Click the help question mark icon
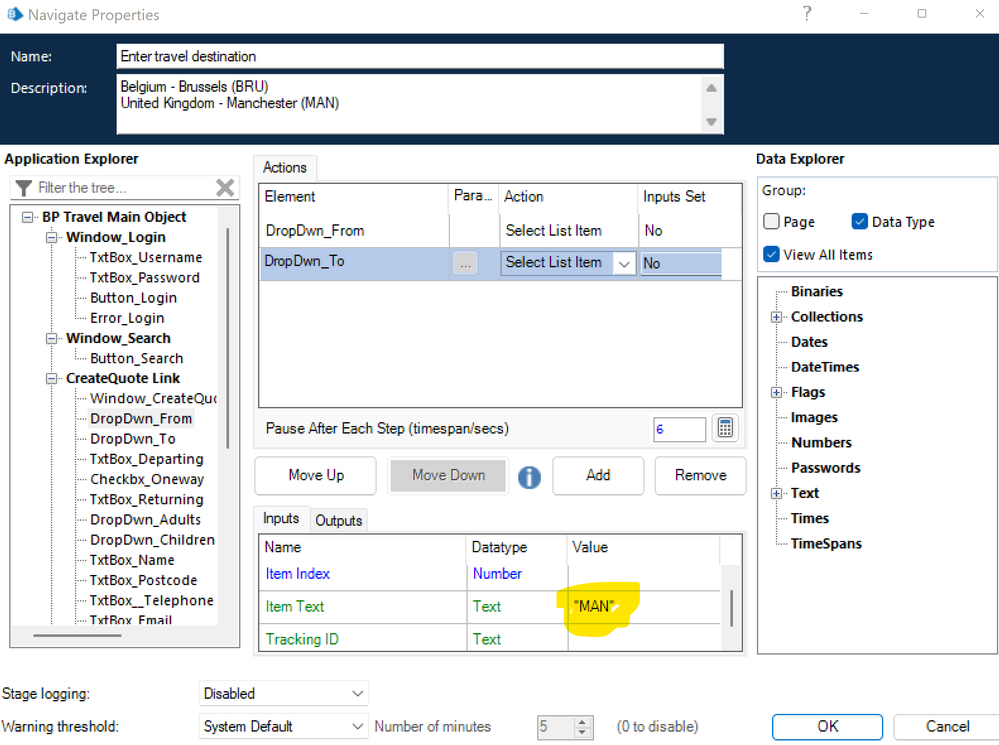Screen dimensions: 999x745 [807, 14]
